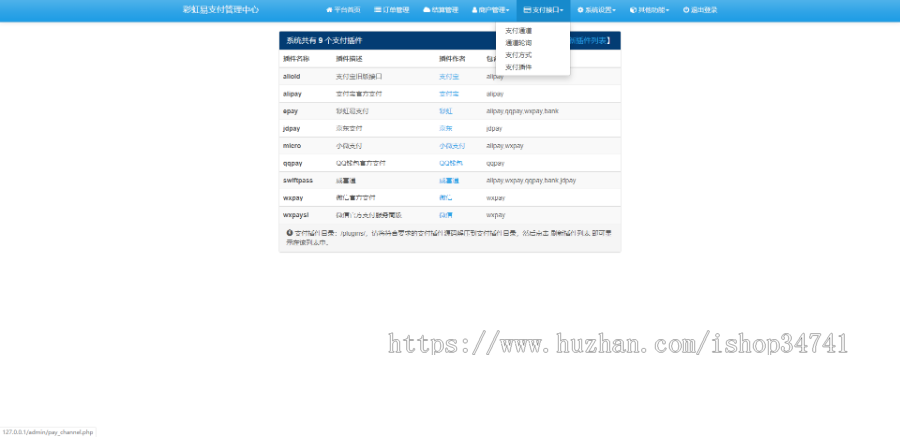Viewport: 900px width, 437px height.
Task: Click the jdpay payment type cell in the jdpay row
Action: pyautogui.click(x=494, y=128)
